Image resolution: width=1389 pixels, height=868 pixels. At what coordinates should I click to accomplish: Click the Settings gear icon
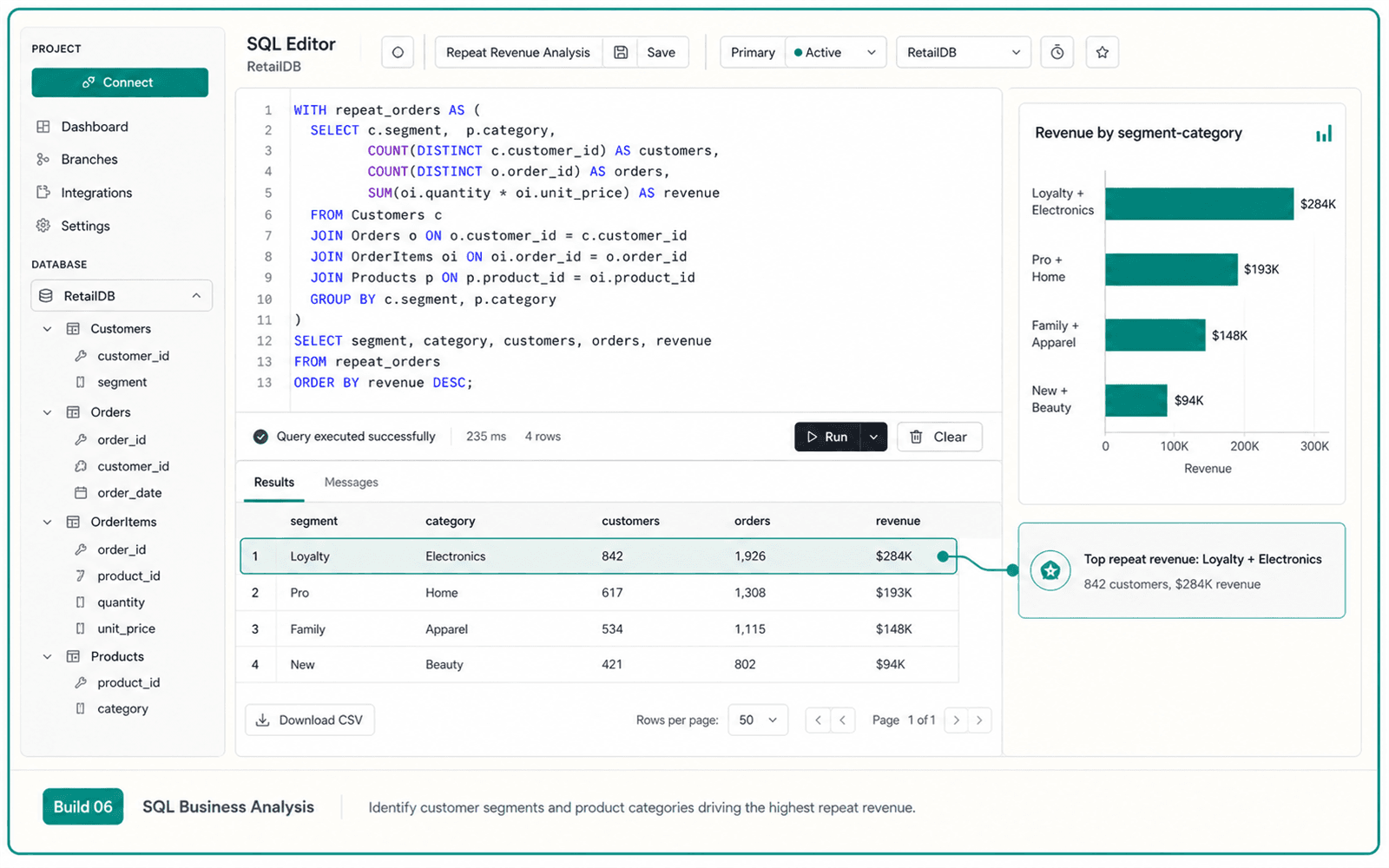pyautogui.click(x=43, y=226)
